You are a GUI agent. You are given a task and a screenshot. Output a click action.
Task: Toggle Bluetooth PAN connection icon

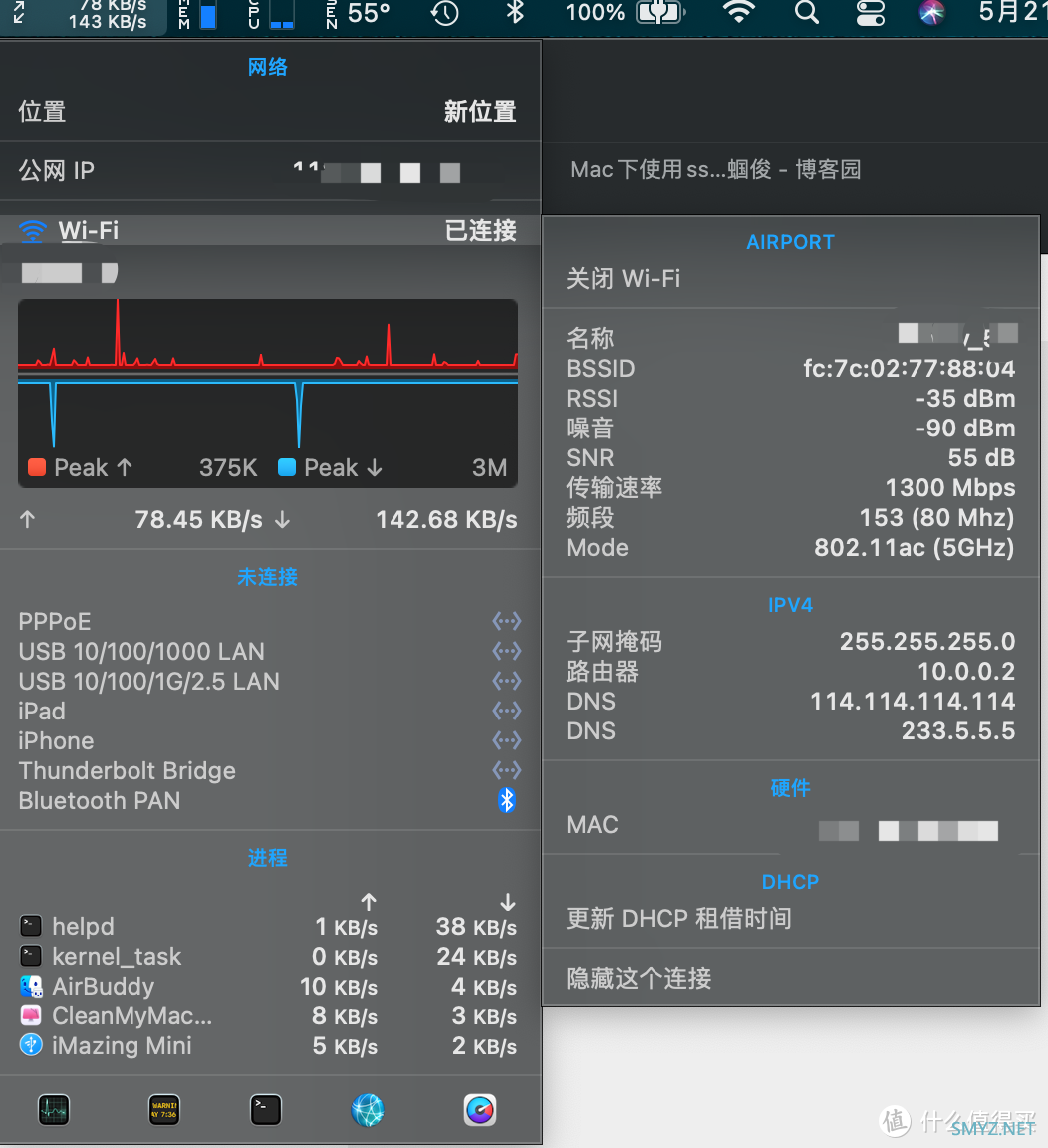point(507,800)
